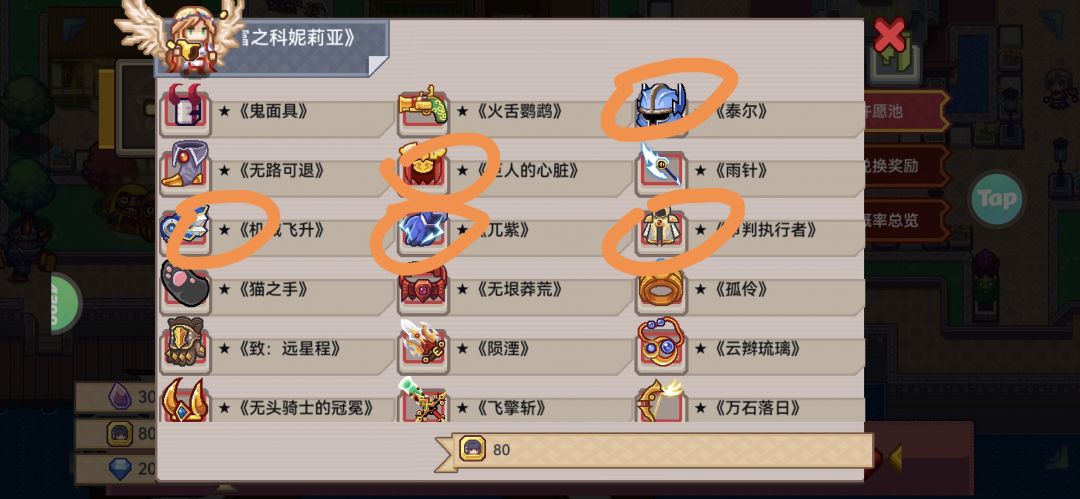The width and height of the screenshot is (1080, 499).
Task: Choose the 万石落日 bow icon
Action: tap(661, 402)
